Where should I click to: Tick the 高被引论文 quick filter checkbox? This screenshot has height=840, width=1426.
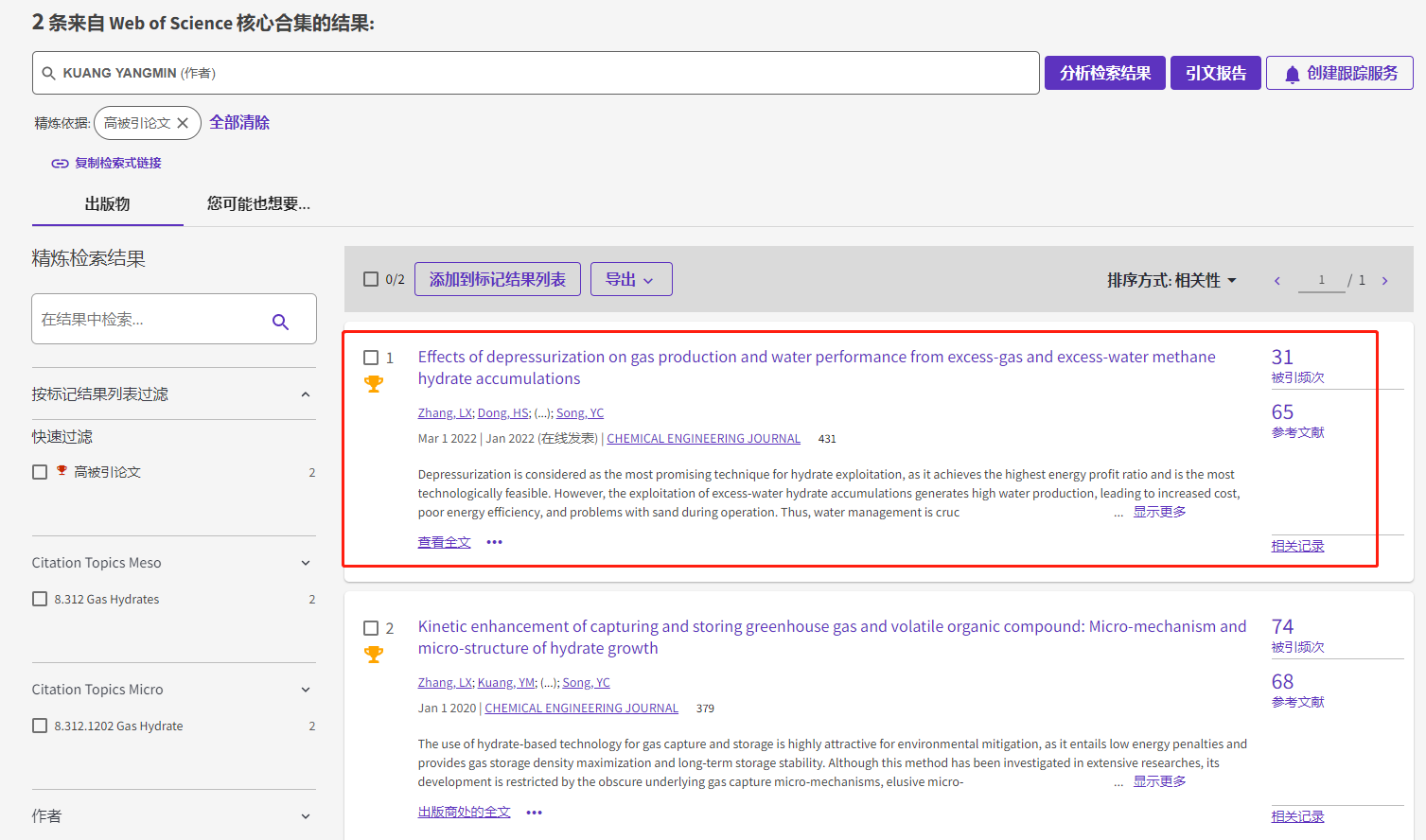pos(40,472)
